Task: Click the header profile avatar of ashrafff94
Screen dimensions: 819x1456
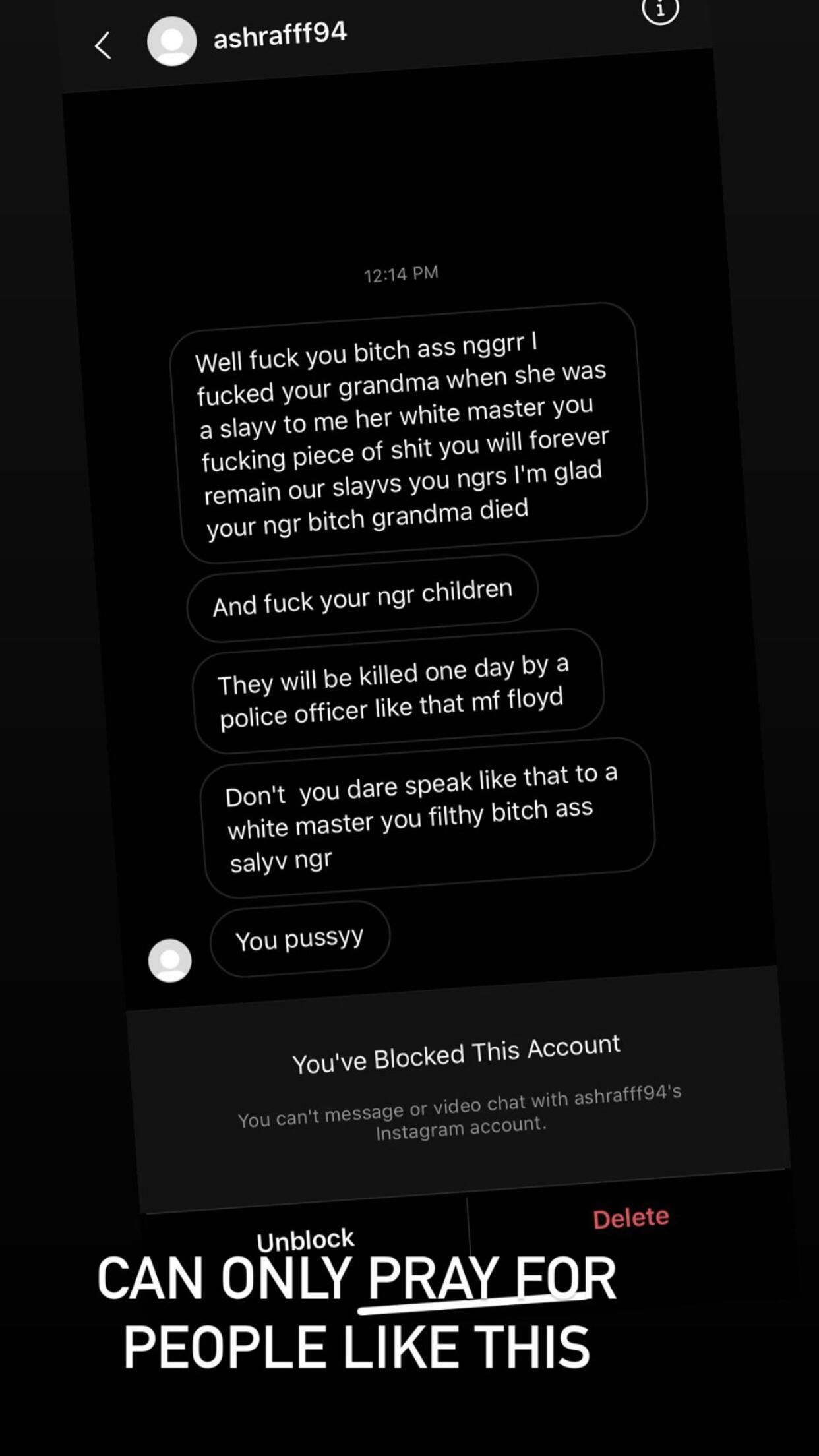Action: [x=171, y=41]
